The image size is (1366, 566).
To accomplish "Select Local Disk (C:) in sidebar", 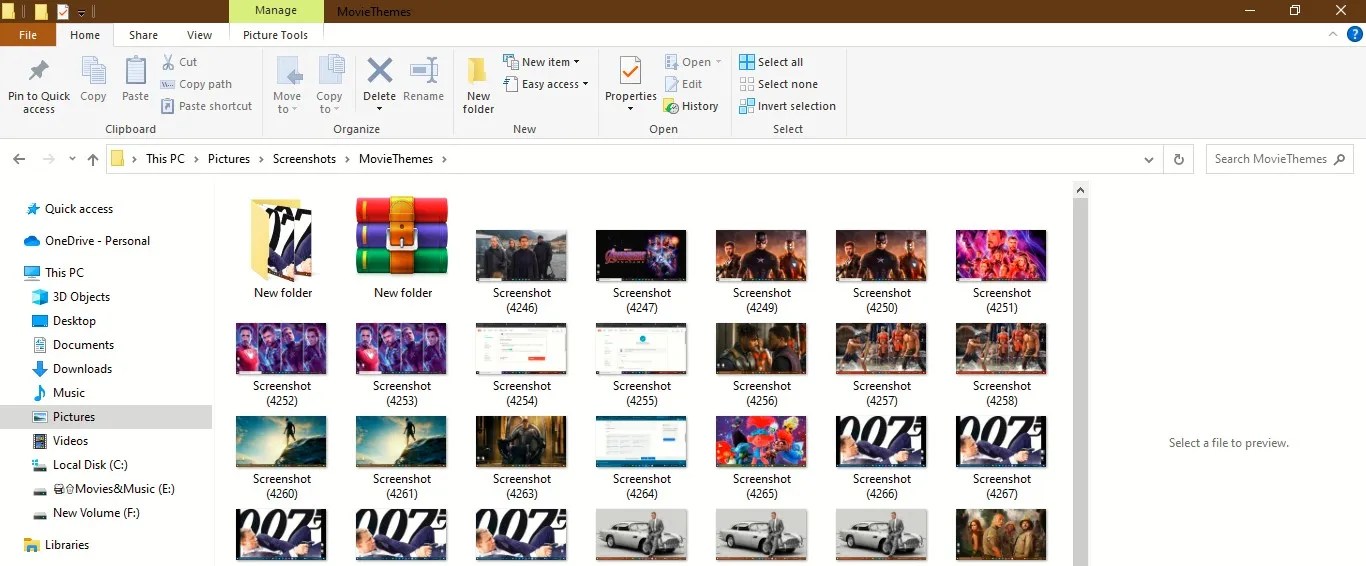I will 90,465.
